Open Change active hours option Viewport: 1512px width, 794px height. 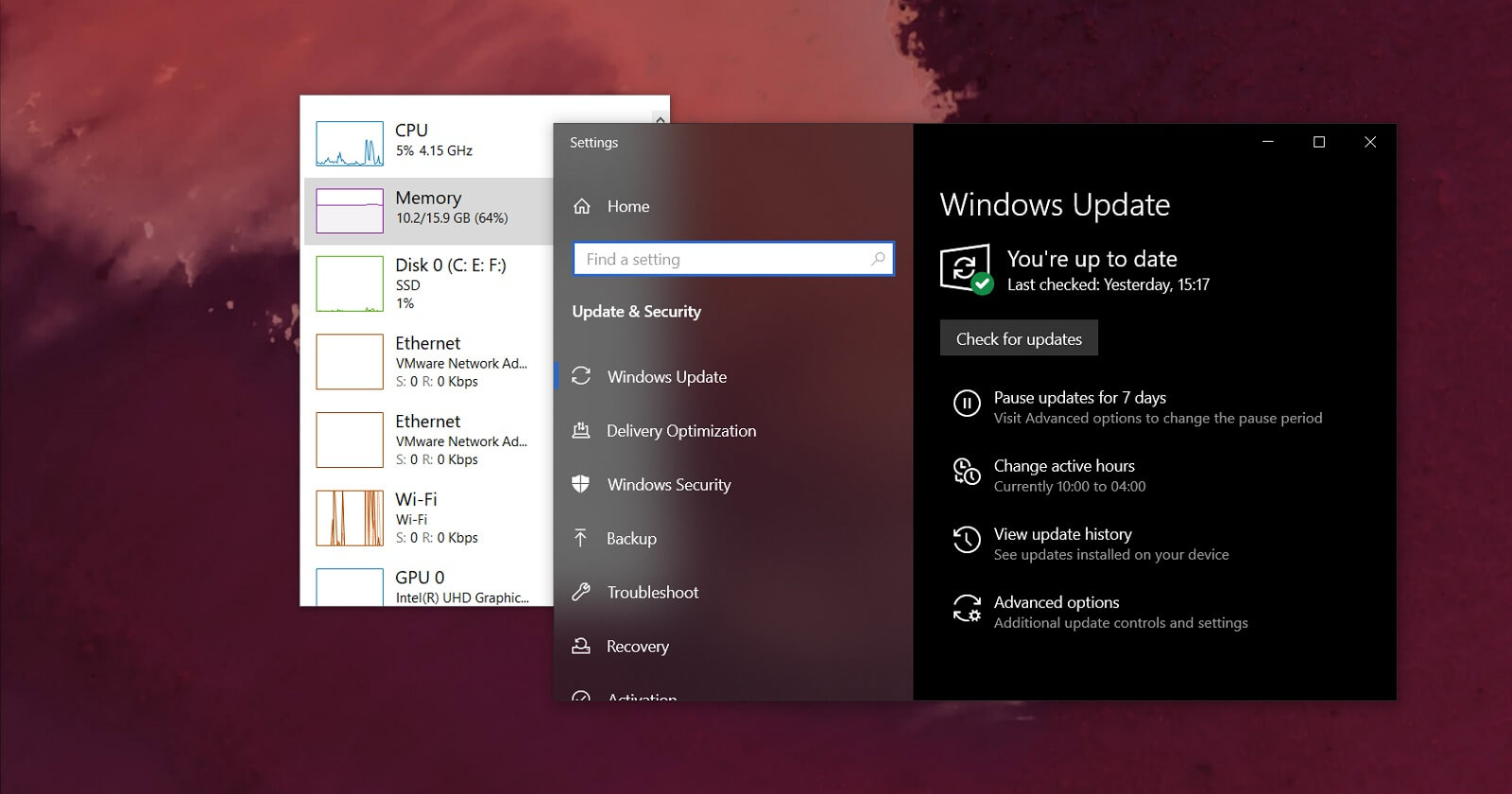click(1064, 466)
